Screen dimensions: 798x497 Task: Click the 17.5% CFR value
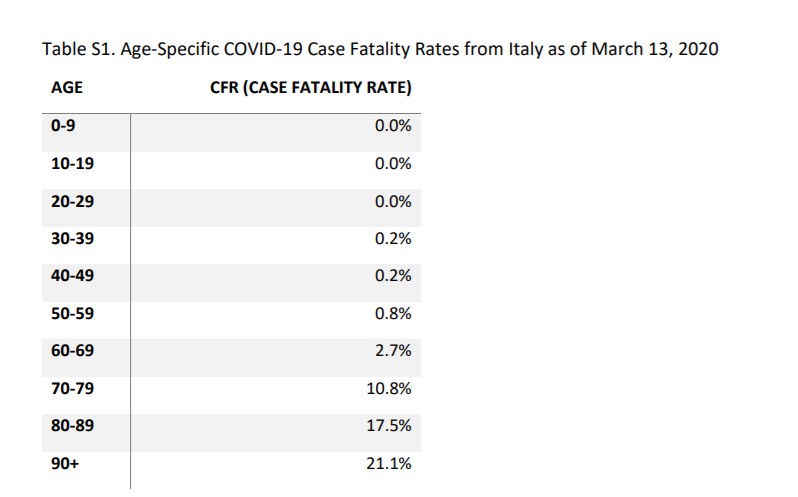pyautogui.click(x=389, y=426)
